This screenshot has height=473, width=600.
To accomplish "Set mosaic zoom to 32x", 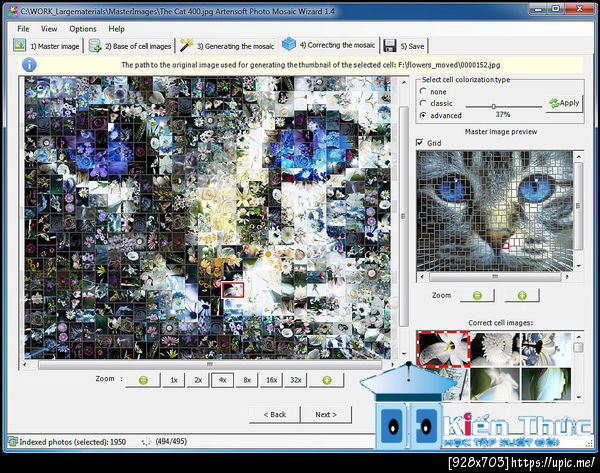I will pyautogui.click(x=296, y=380).
